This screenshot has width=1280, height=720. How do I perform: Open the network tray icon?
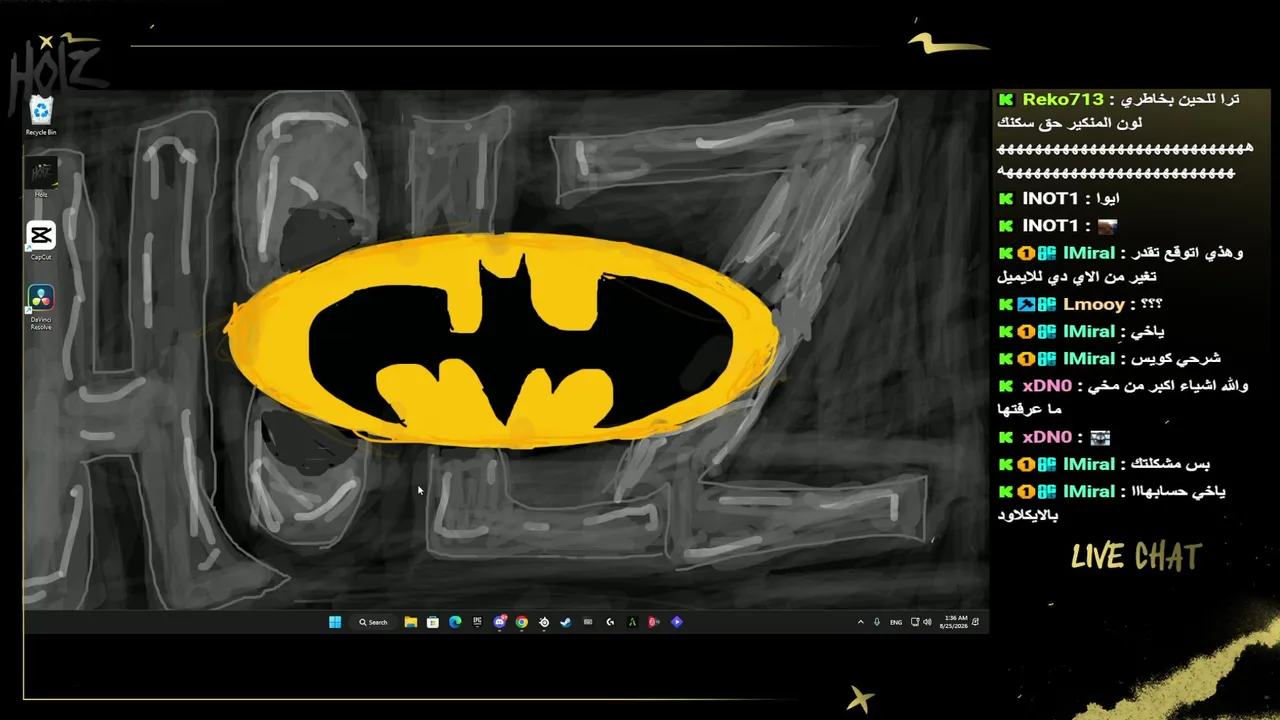point(915,622)
